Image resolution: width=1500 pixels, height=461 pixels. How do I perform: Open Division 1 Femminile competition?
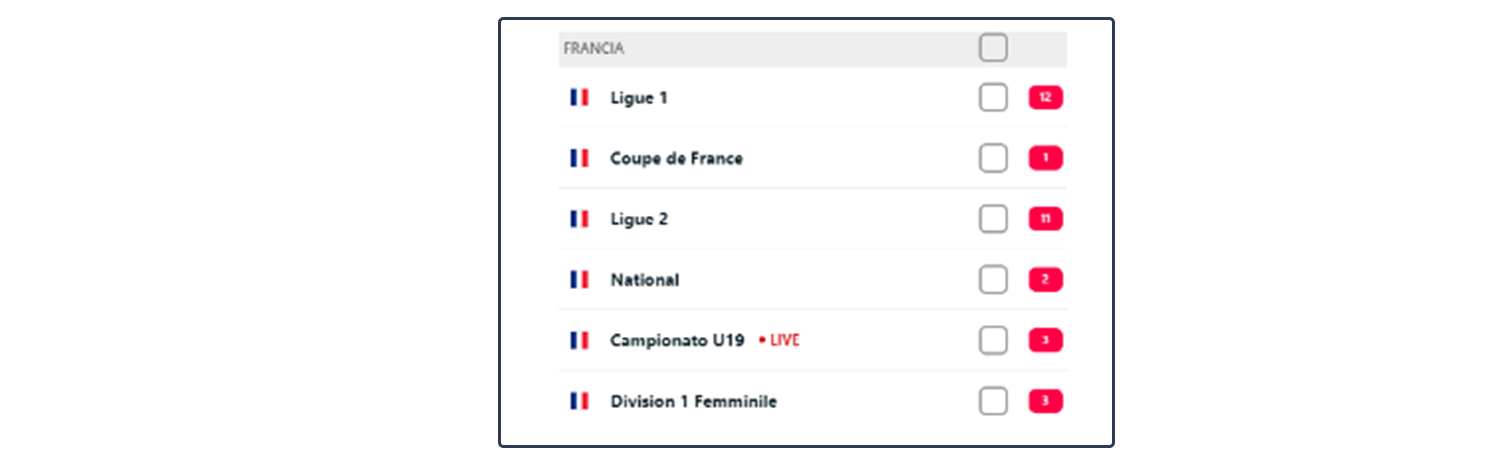[694, 401]
